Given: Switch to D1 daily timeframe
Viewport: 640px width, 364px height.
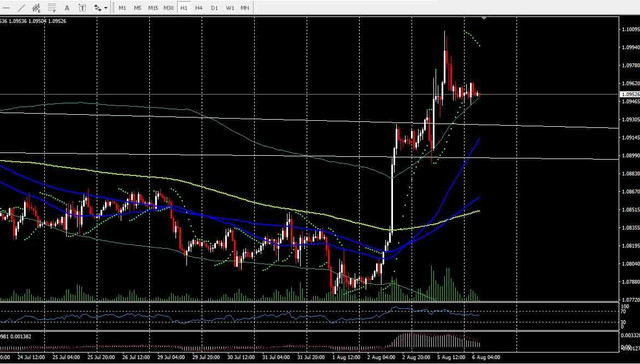Looking at the screenshot, I should coord(214,8).
